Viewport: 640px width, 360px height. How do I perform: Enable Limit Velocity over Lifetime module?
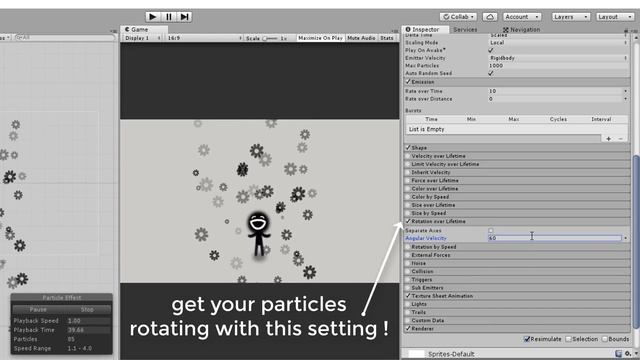click(x=408, y=164)
